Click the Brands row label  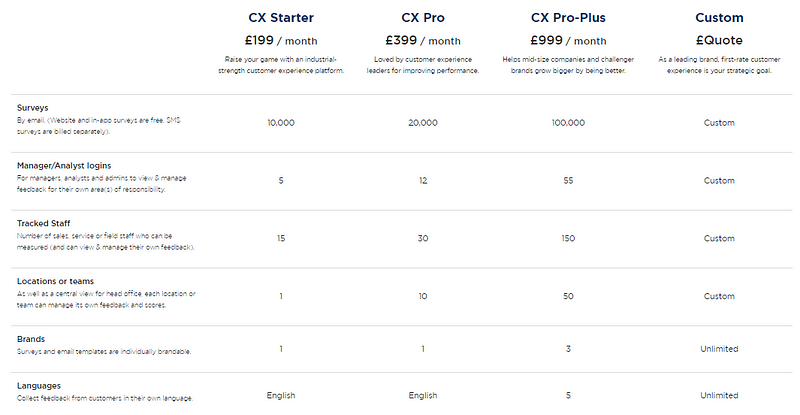point(32,339)
